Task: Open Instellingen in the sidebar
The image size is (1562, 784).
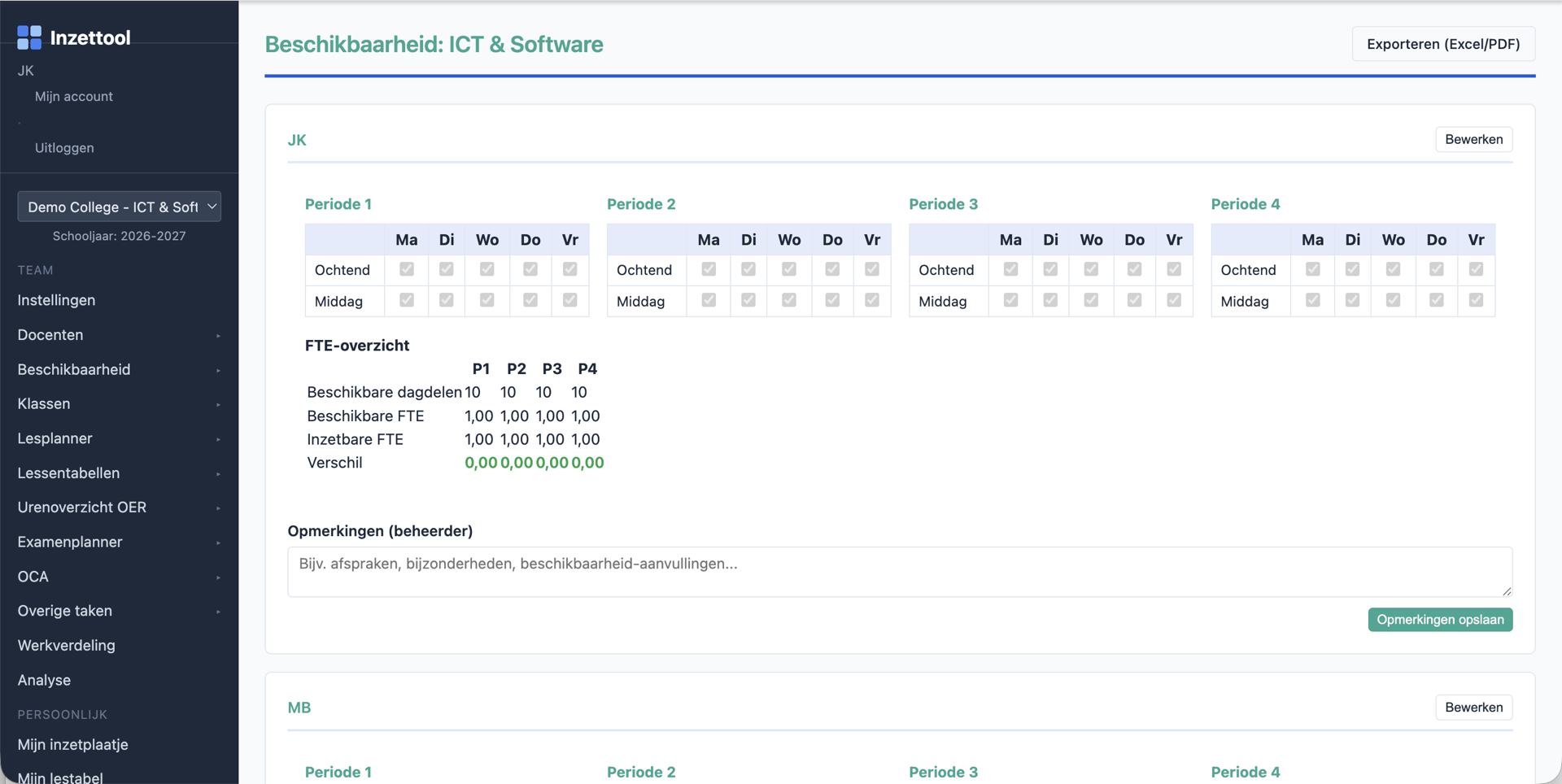Action: [x=56, y=300]
